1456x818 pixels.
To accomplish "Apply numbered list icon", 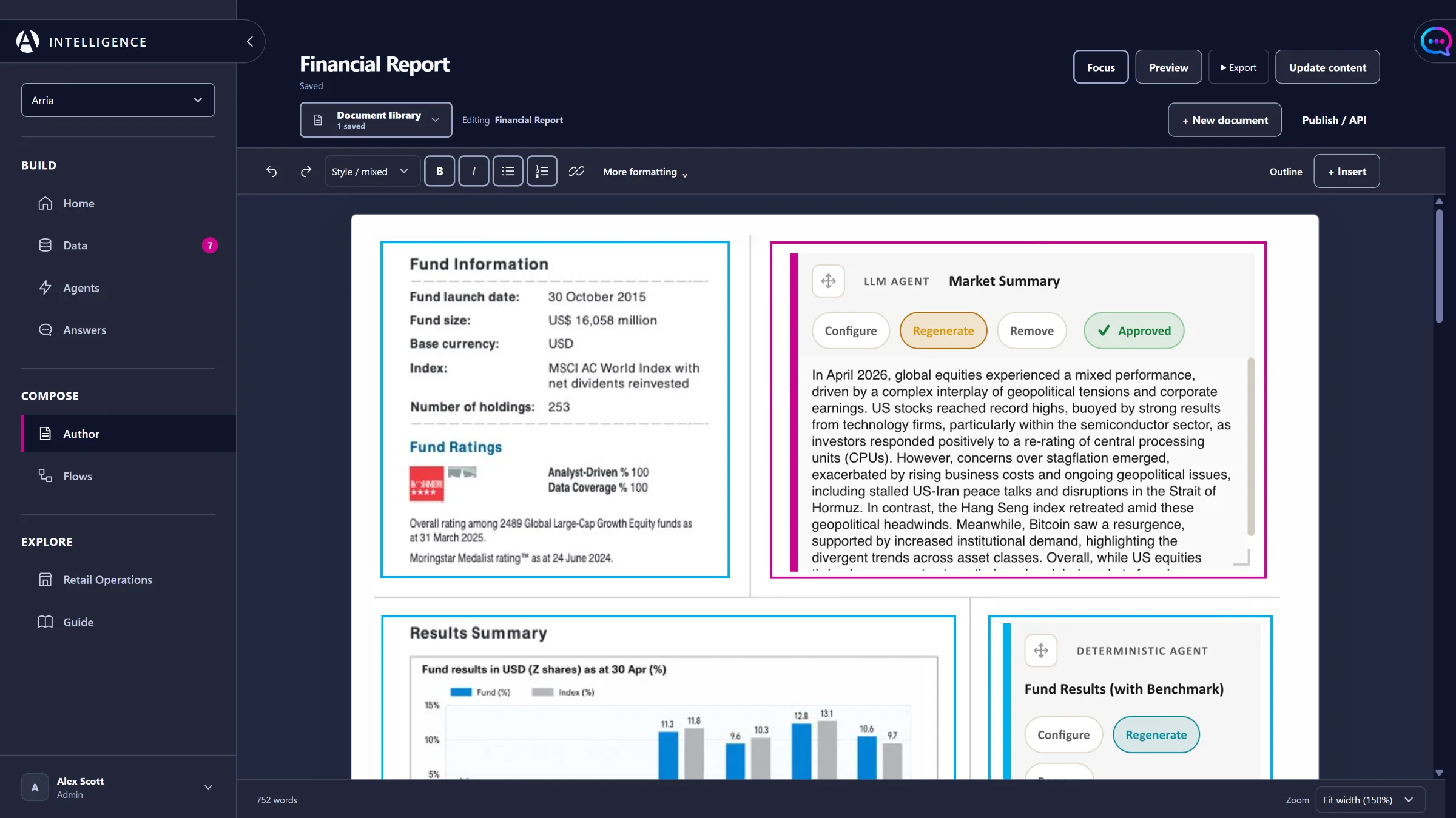I will (542, 172).
